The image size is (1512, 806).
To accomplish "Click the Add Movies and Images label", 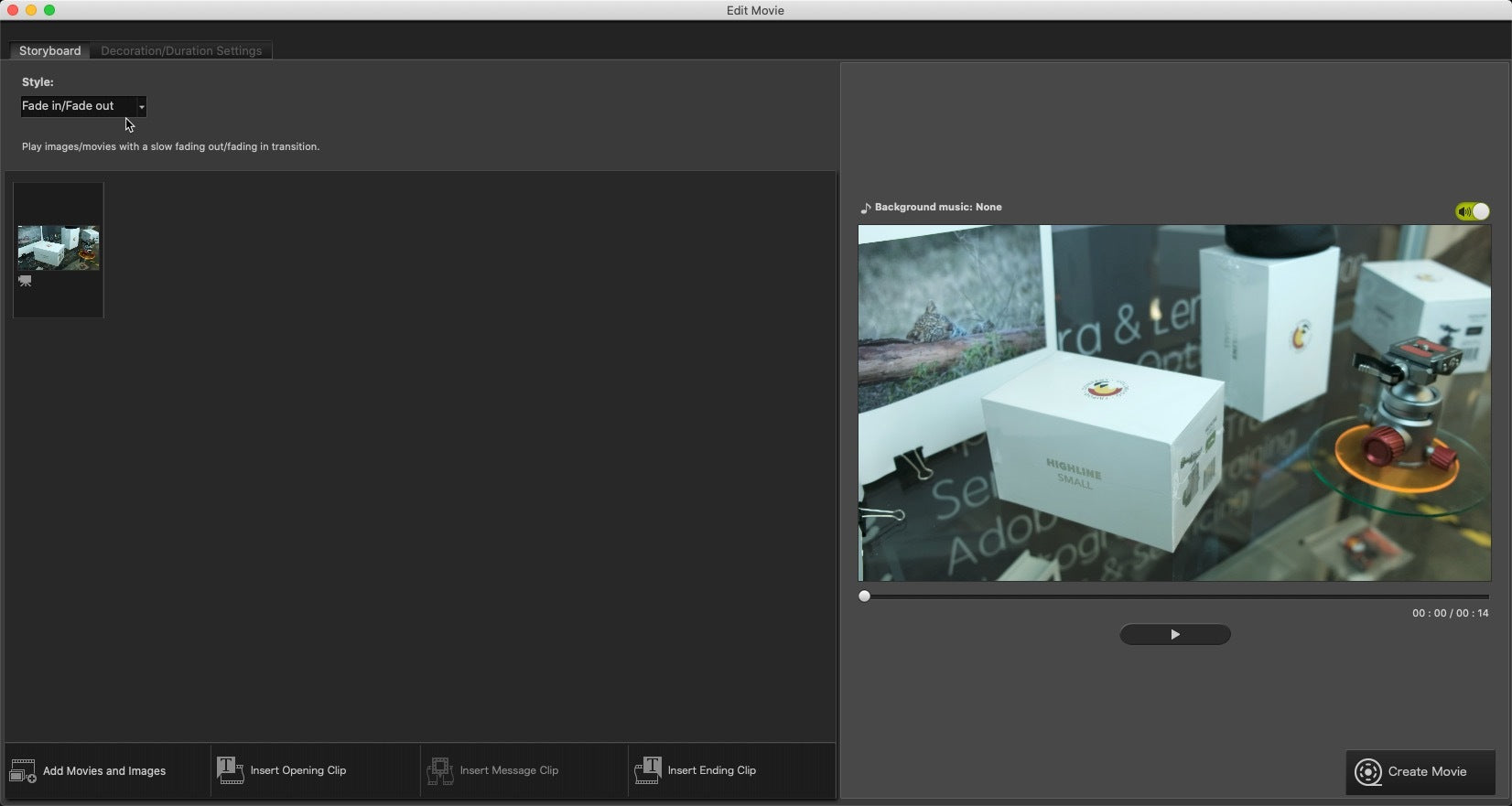I will click(x=104, y=771).
